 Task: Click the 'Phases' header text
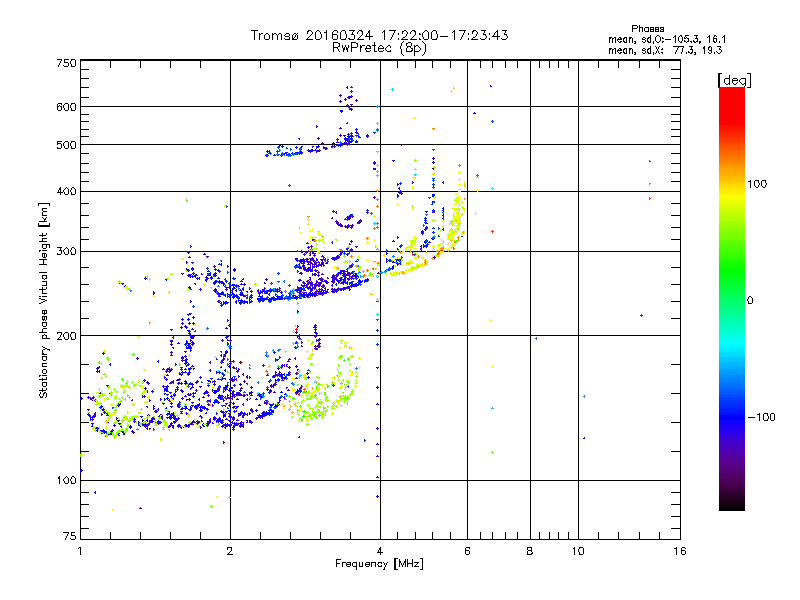click(647, 29)
